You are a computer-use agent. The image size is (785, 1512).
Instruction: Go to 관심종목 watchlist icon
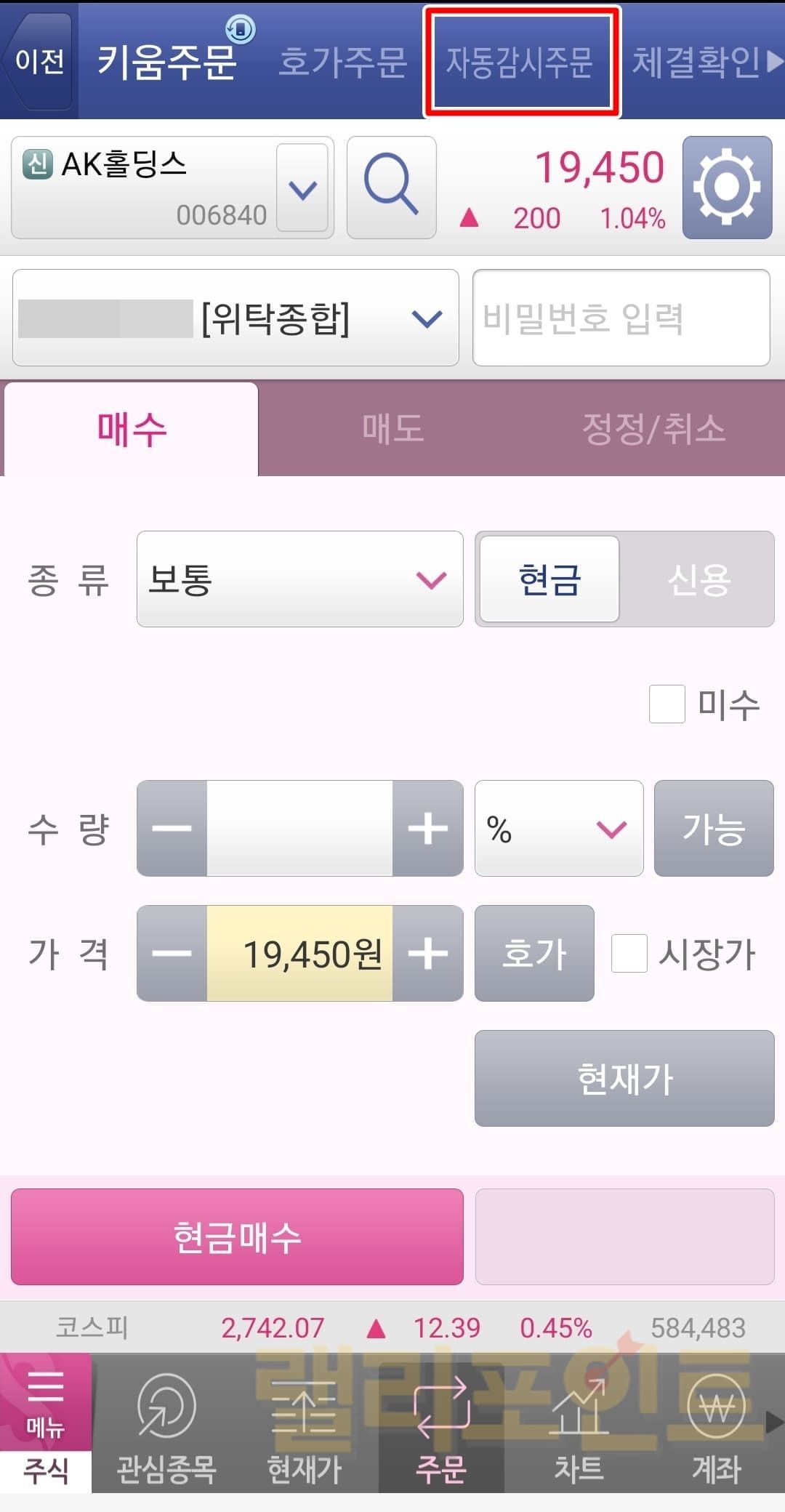point(166,1423)
